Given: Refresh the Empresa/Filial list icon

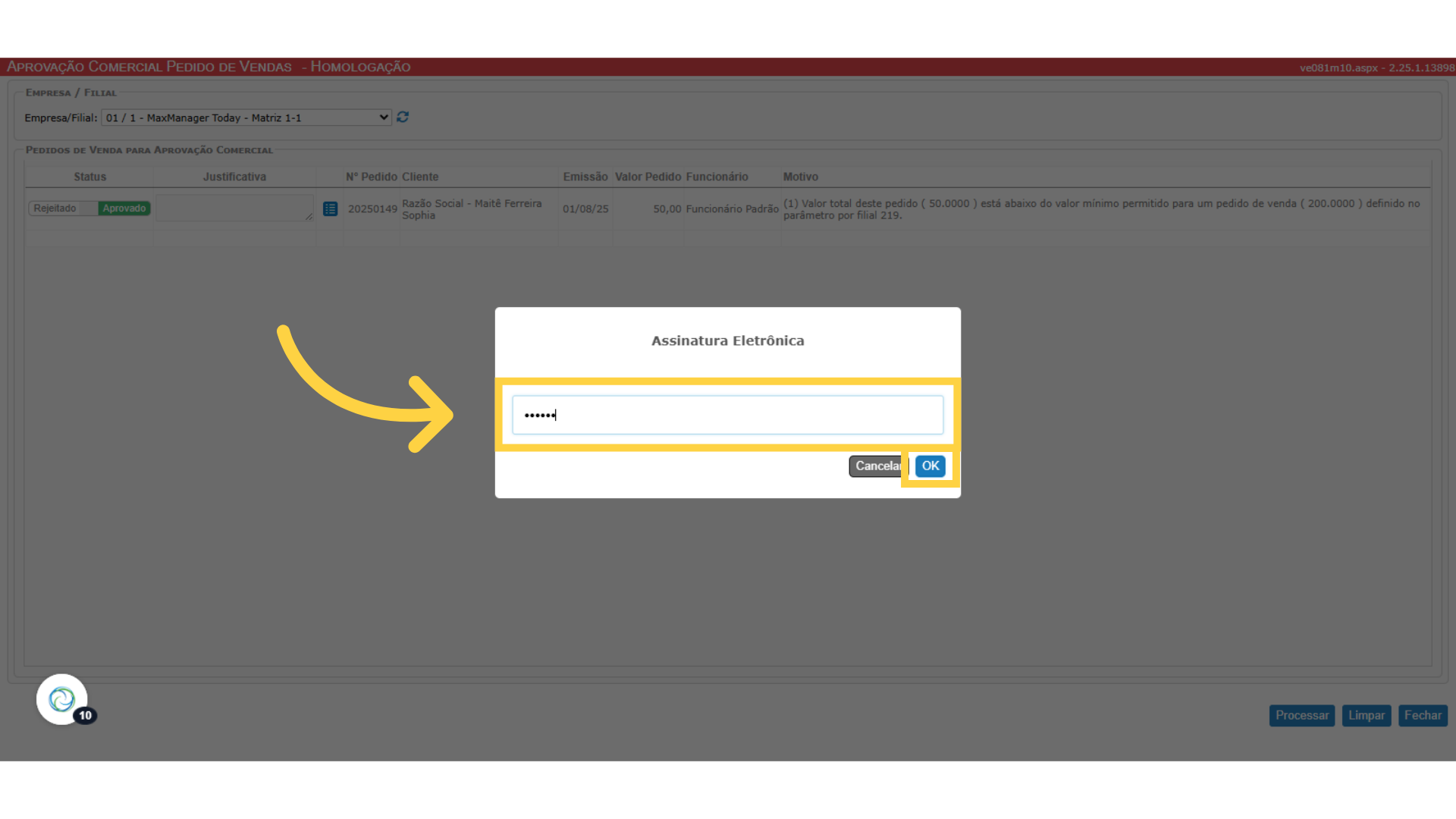Looking at the screenshot, I should pyautogui.click(x=403, y=117).
